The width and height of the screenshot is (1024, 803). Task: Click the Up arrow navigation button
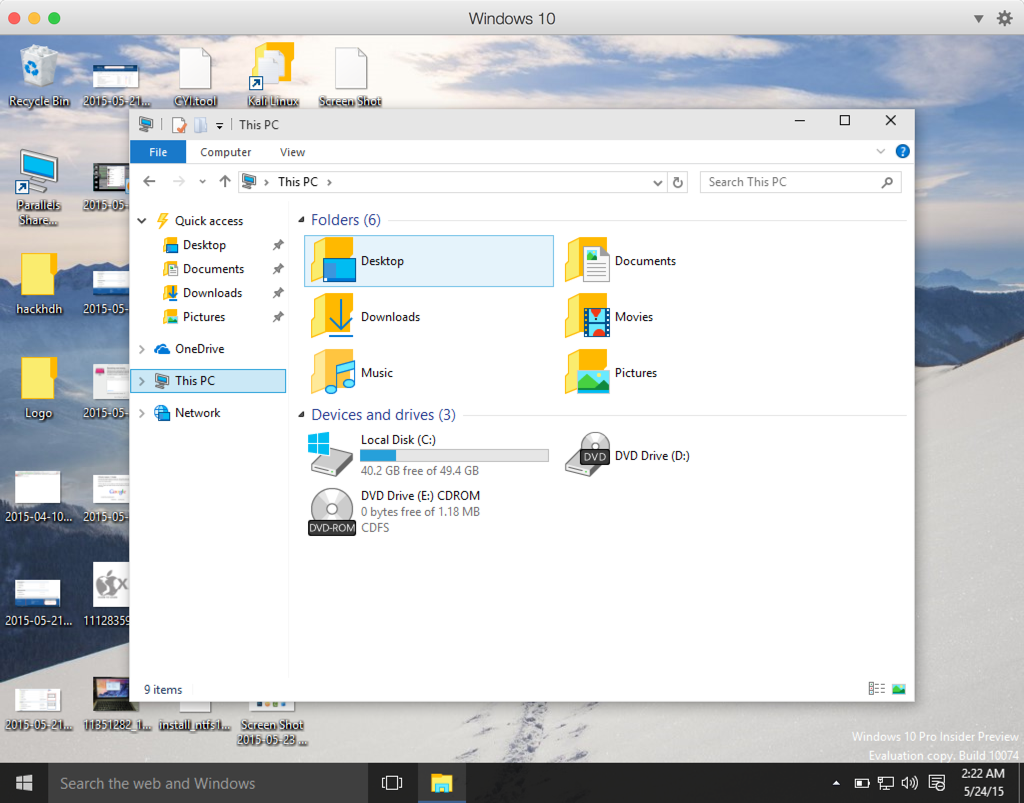pyautogui.click(x=225, y=182)
